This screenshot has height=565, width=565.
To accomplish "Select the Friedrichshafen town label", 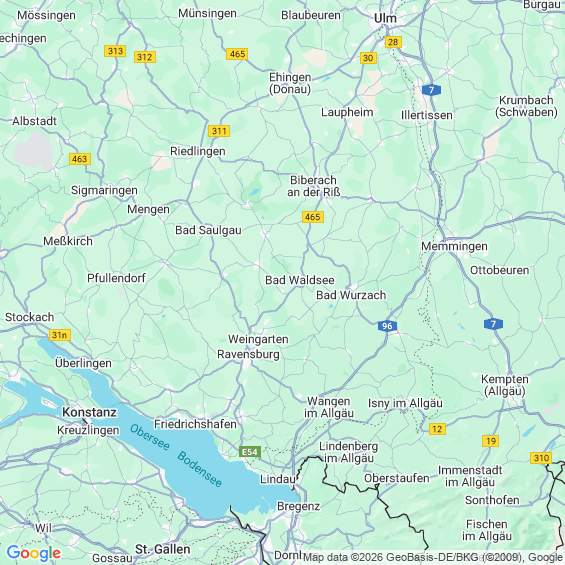I will (x=195, y=424).
